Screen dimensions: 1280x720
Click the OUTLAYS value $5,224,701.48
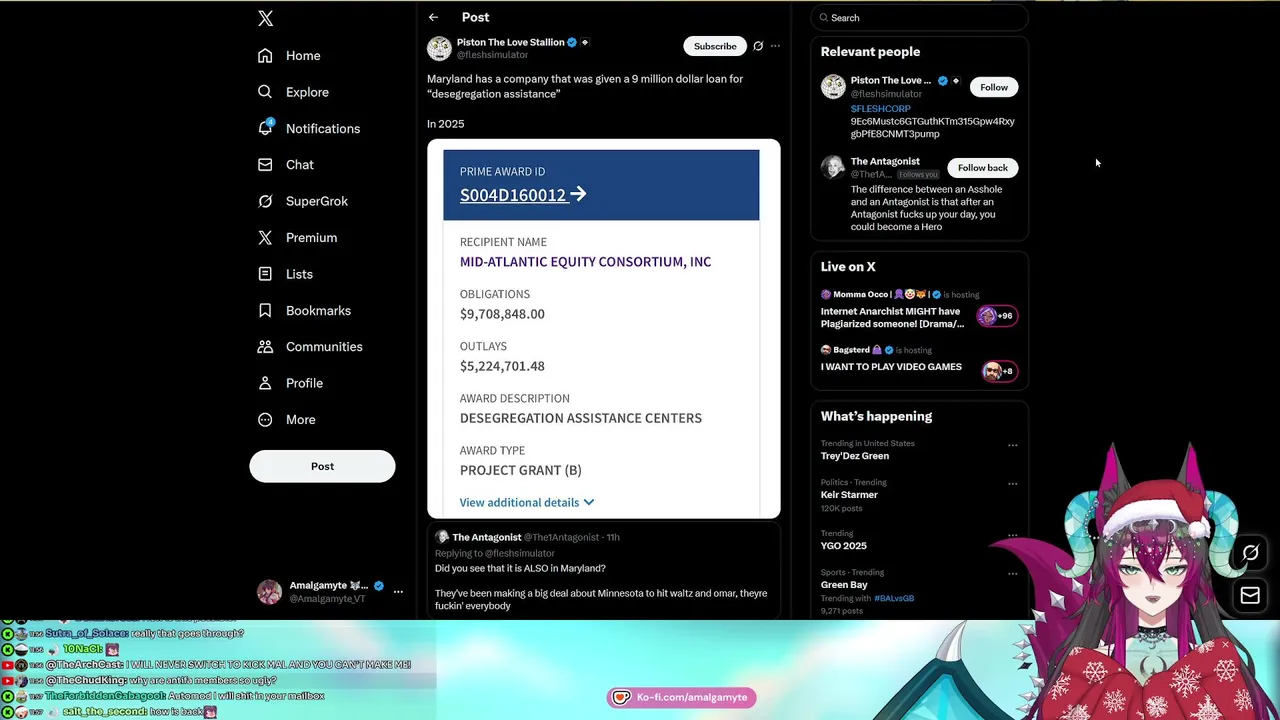(x=502, y=366)
